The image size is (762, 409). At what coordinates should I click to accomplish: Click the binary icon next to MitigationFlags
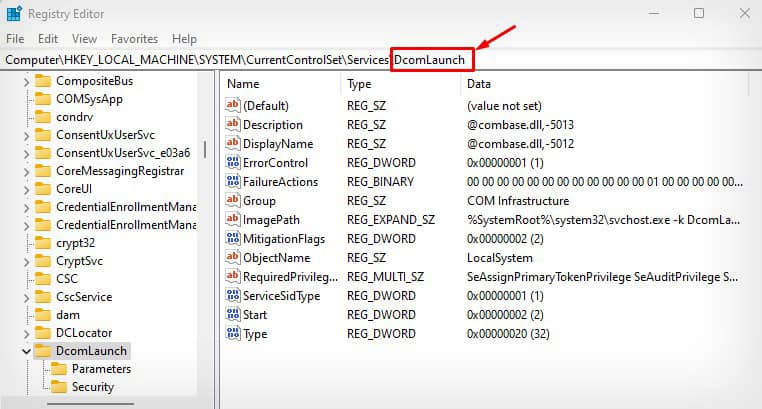click(233, 239)
